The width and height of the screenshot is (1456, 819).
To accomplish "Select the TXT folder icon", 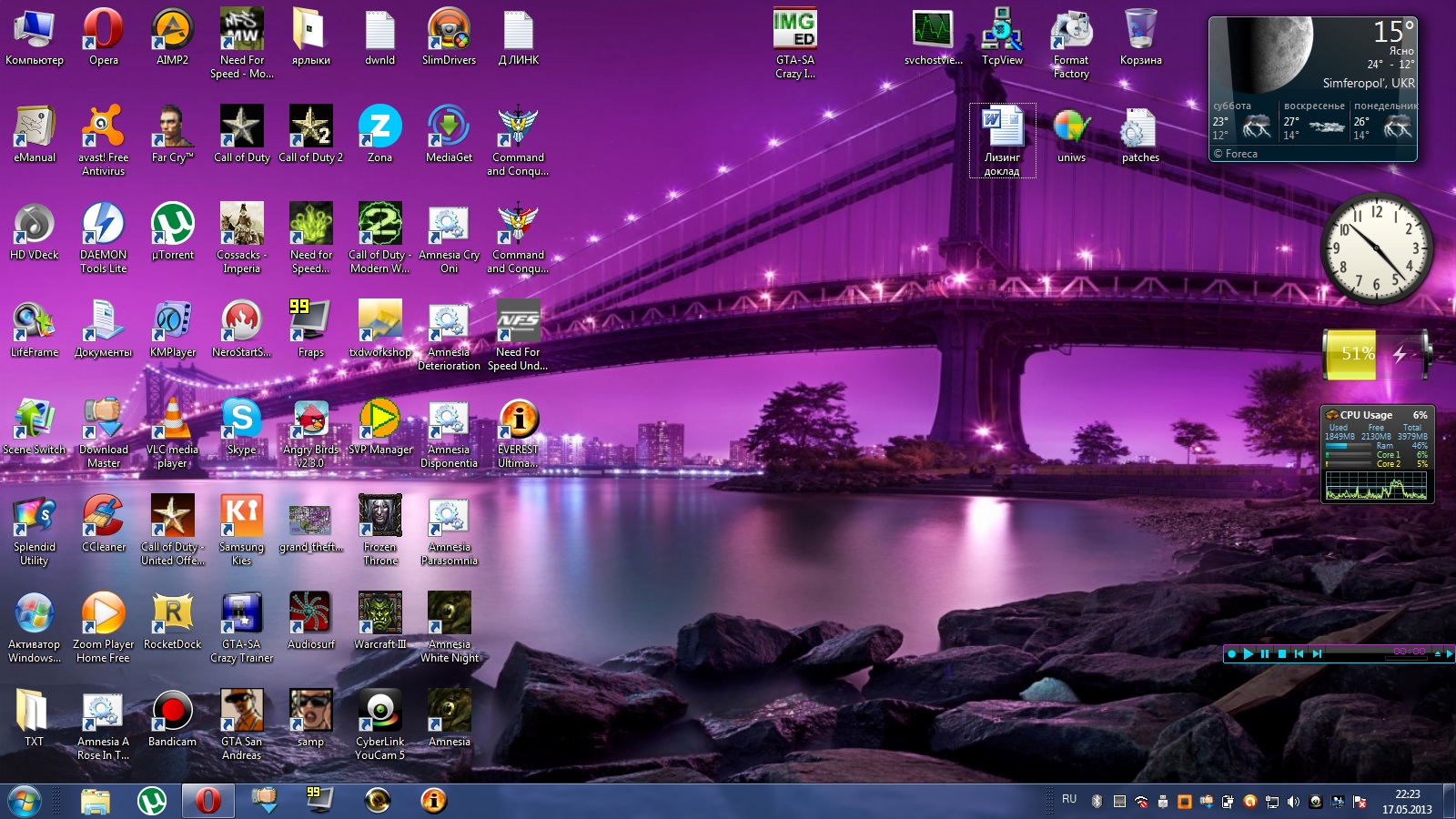I will [34, 719].
